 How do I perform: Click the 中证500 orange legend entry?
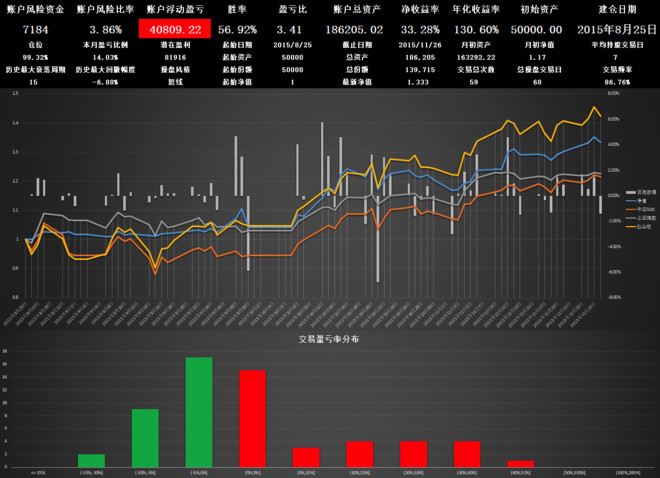(640, 209)
